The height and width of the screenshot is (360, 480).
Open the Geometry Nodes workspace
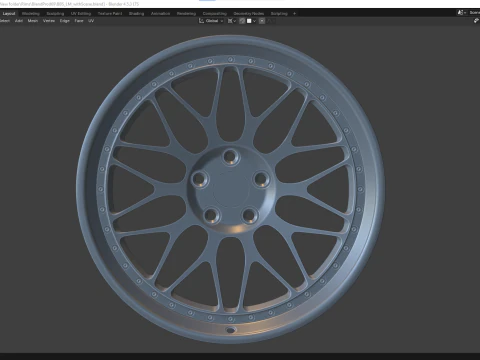pos(249,13)
